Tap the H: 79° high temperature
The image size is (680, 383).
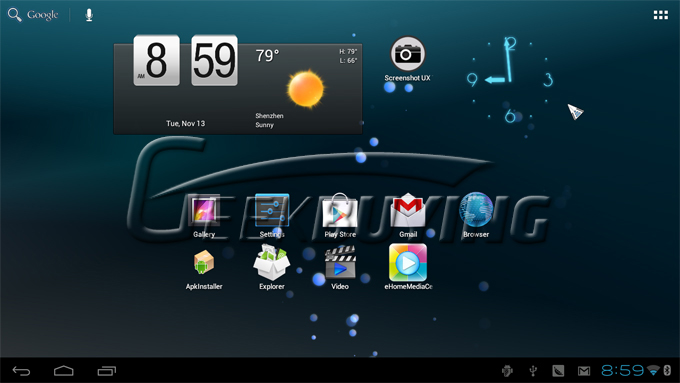click(x=348, y=52)
